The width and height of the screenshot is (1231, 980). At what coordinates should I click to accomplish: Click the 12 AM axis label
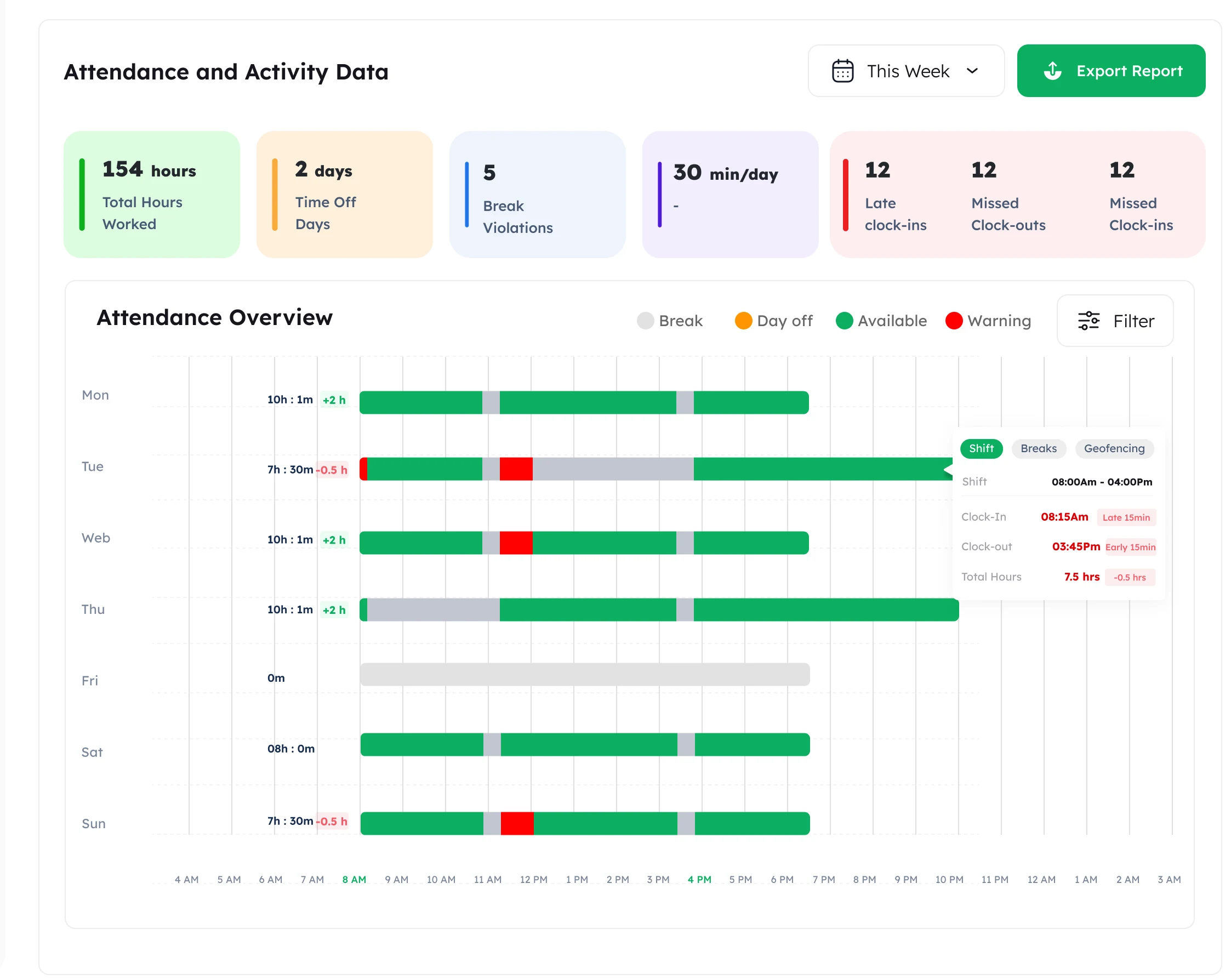[1041, 880]
